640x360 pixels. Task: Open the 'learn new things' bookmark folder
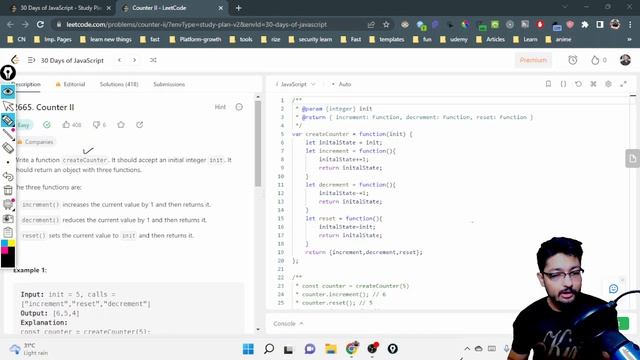click(x=106, y=40)
